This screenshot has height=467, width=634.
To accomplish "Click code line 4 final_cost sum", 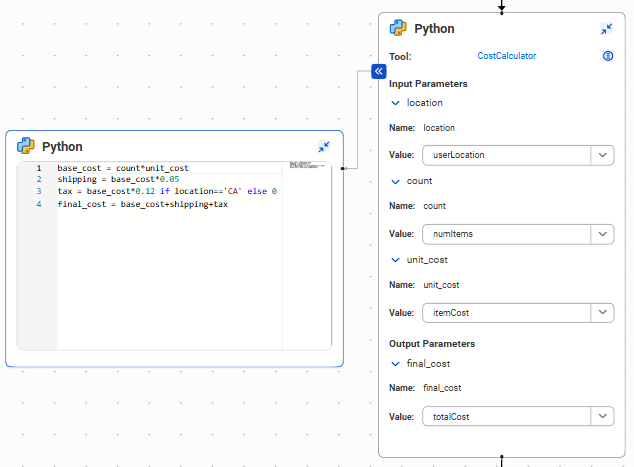I will tap(142, 204).
